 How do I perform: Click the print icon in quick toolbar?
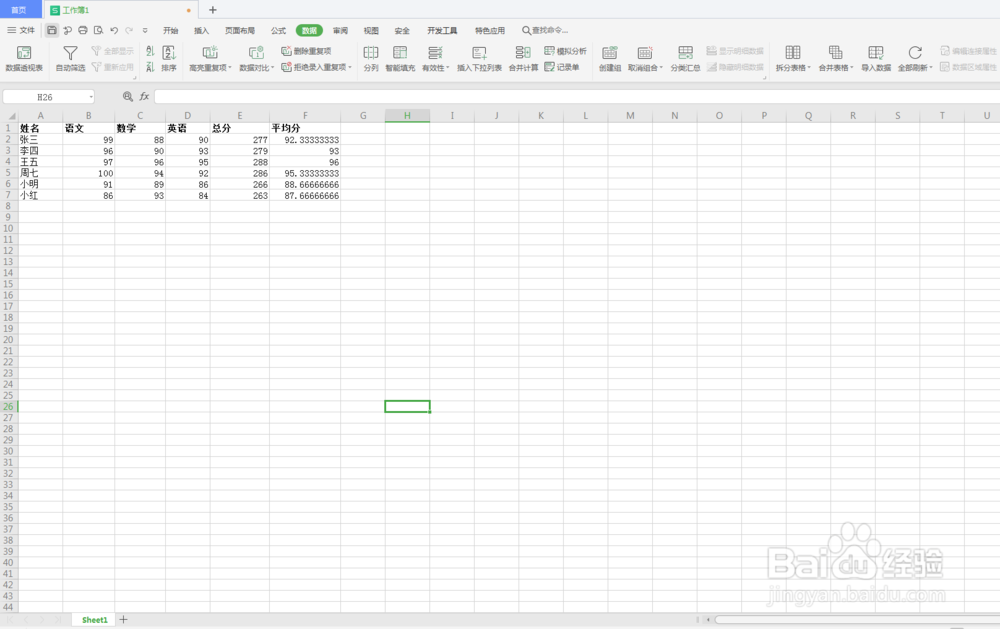coord(83,30)
